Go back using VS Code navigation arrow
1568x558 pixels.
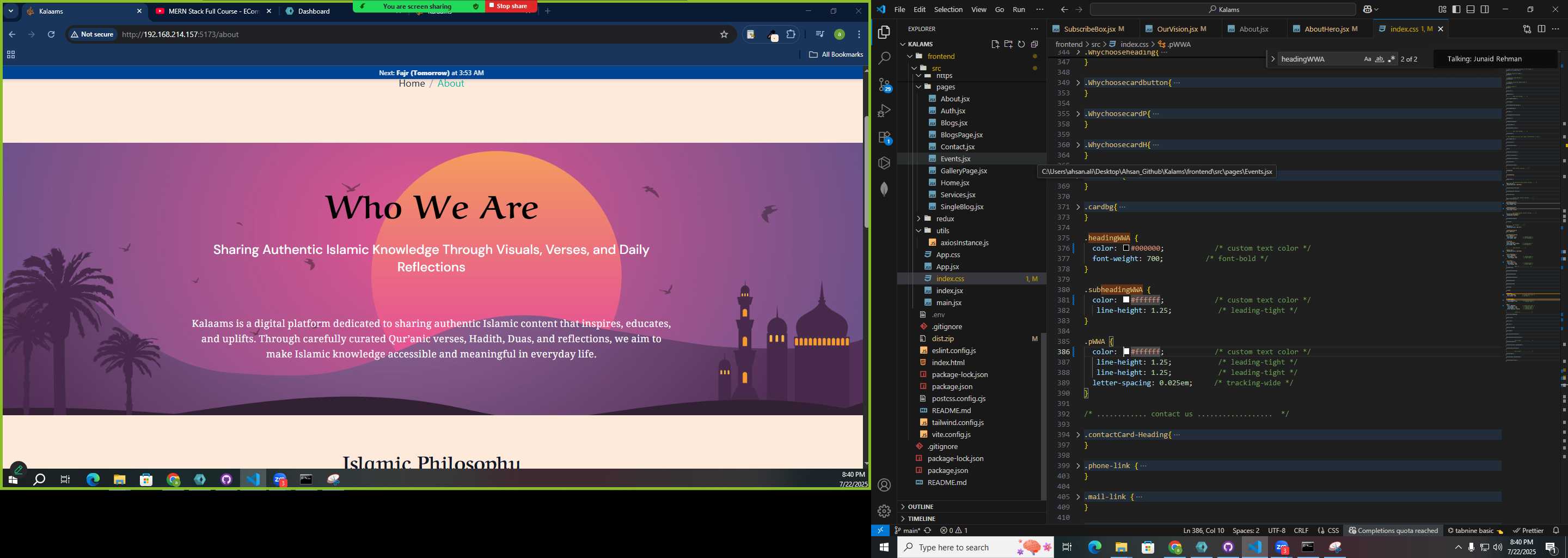point(1063,9)
